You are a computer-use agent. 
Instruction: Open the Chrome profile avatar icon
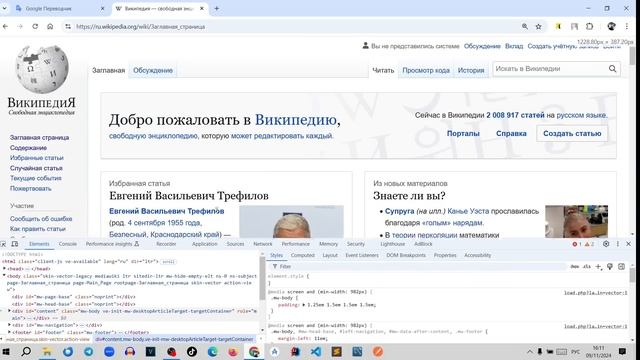coord(611,27)
